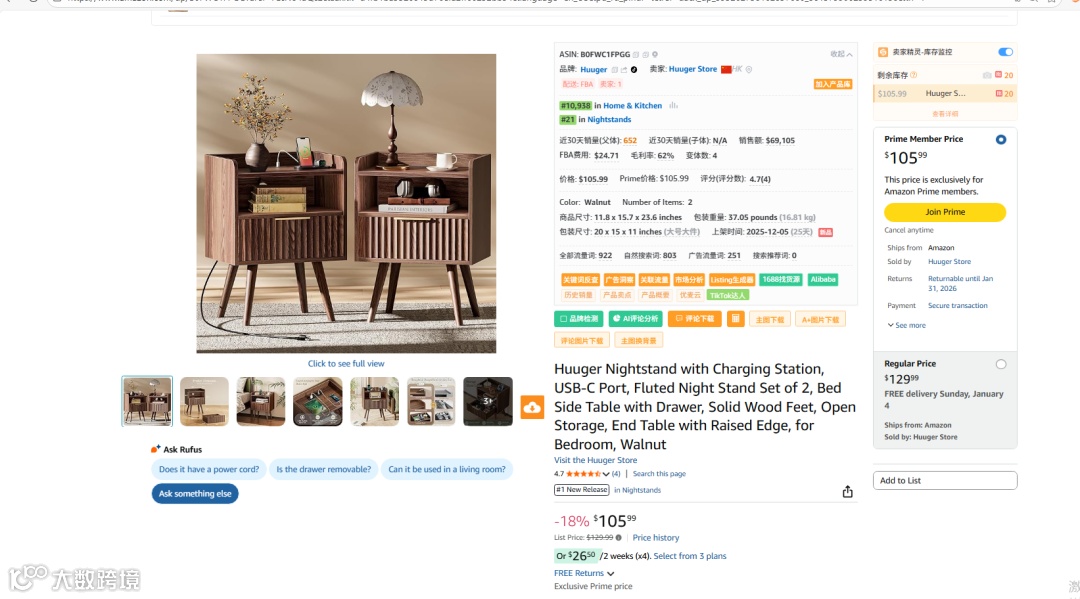Screen dimensions: 1080x599
Task: Click the calculator icon button
Action: pyautogui.click(x=736, y=319)
